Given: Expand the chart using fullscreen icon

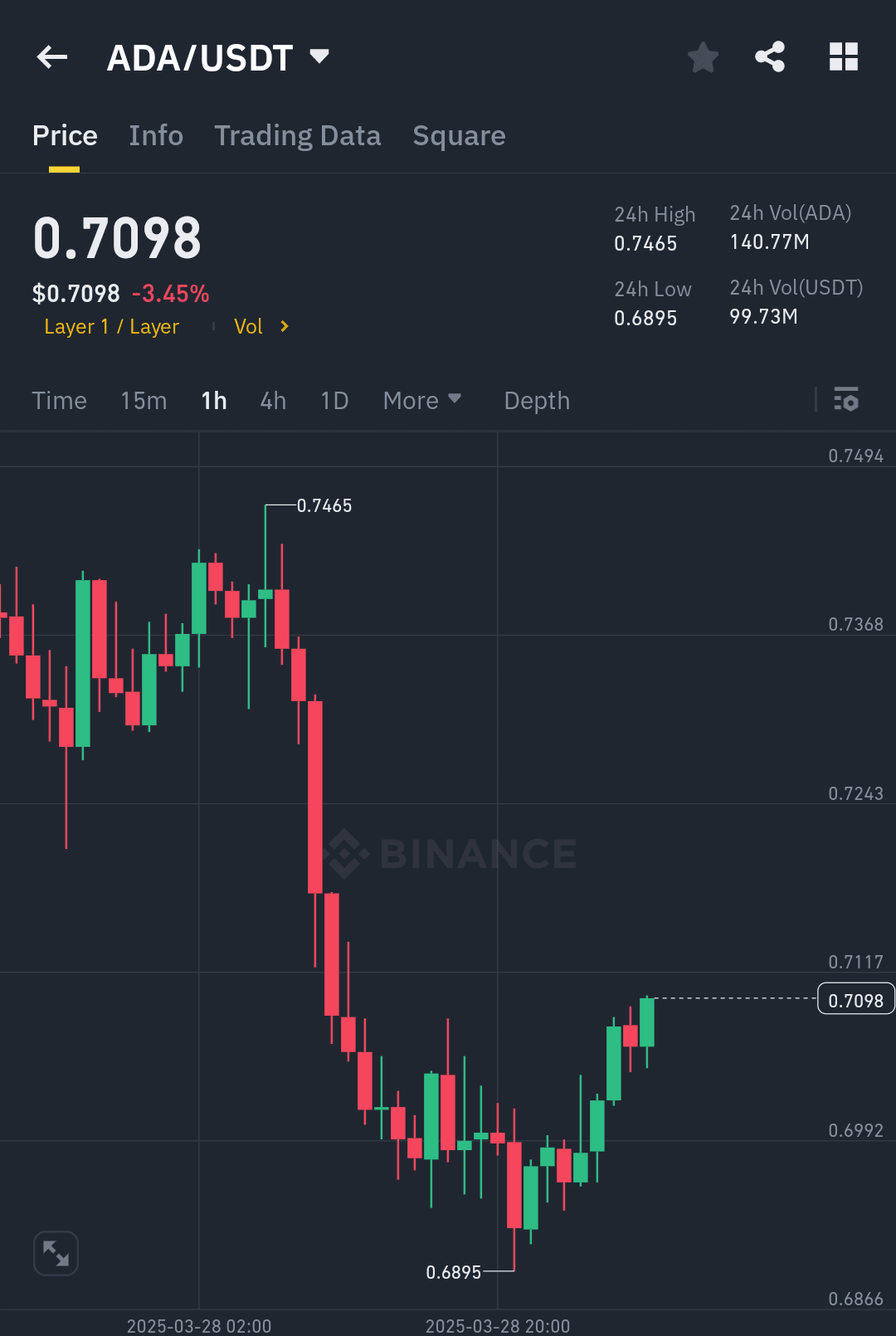Looking at the screenshot, I should (56, 1253).
